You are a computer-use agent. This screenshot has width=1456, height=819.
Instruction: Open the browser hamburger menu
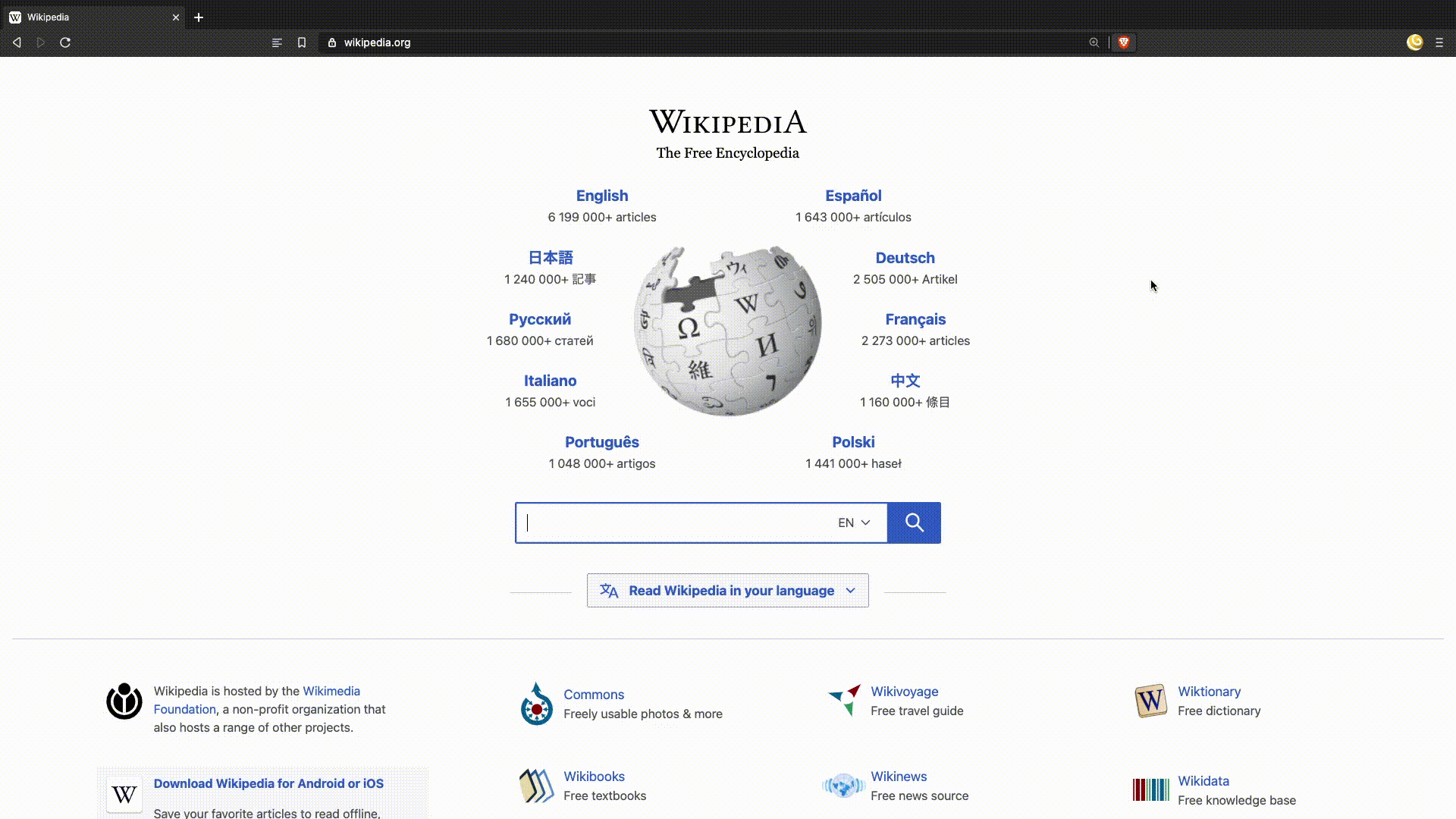point(1439,42)
